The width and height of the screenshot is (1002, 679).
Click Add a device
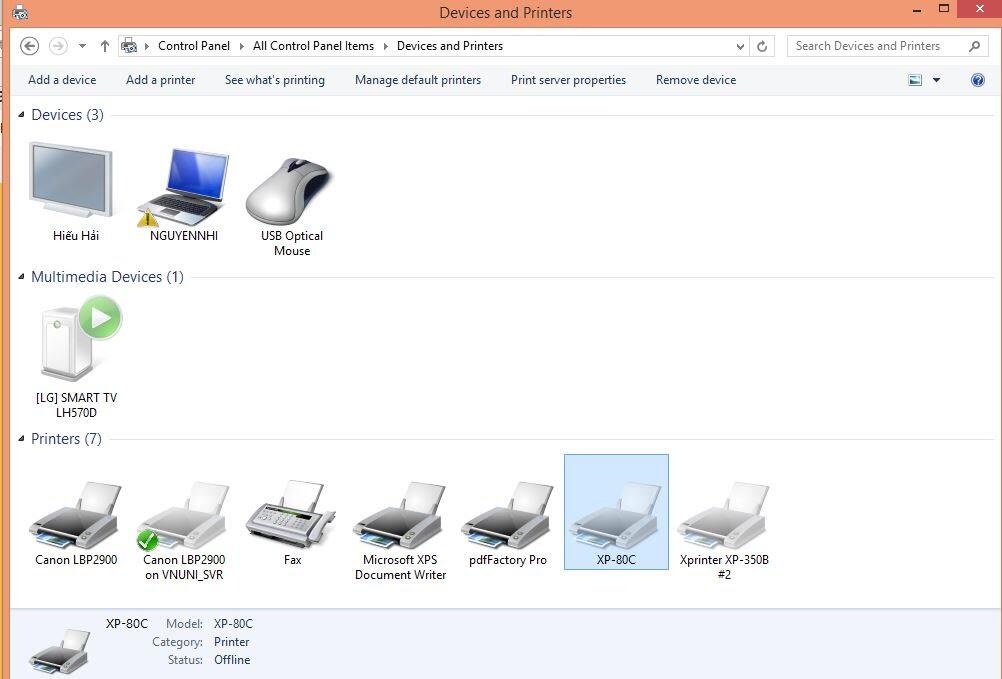click(x=62, y=80)
